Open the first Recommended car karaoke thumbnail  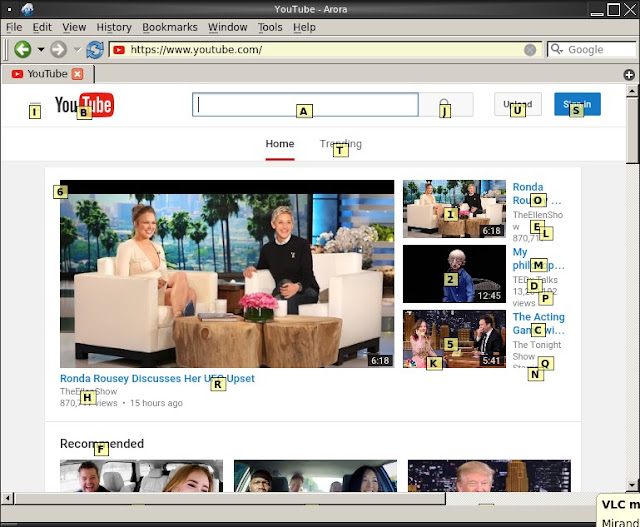pos(141,476)
